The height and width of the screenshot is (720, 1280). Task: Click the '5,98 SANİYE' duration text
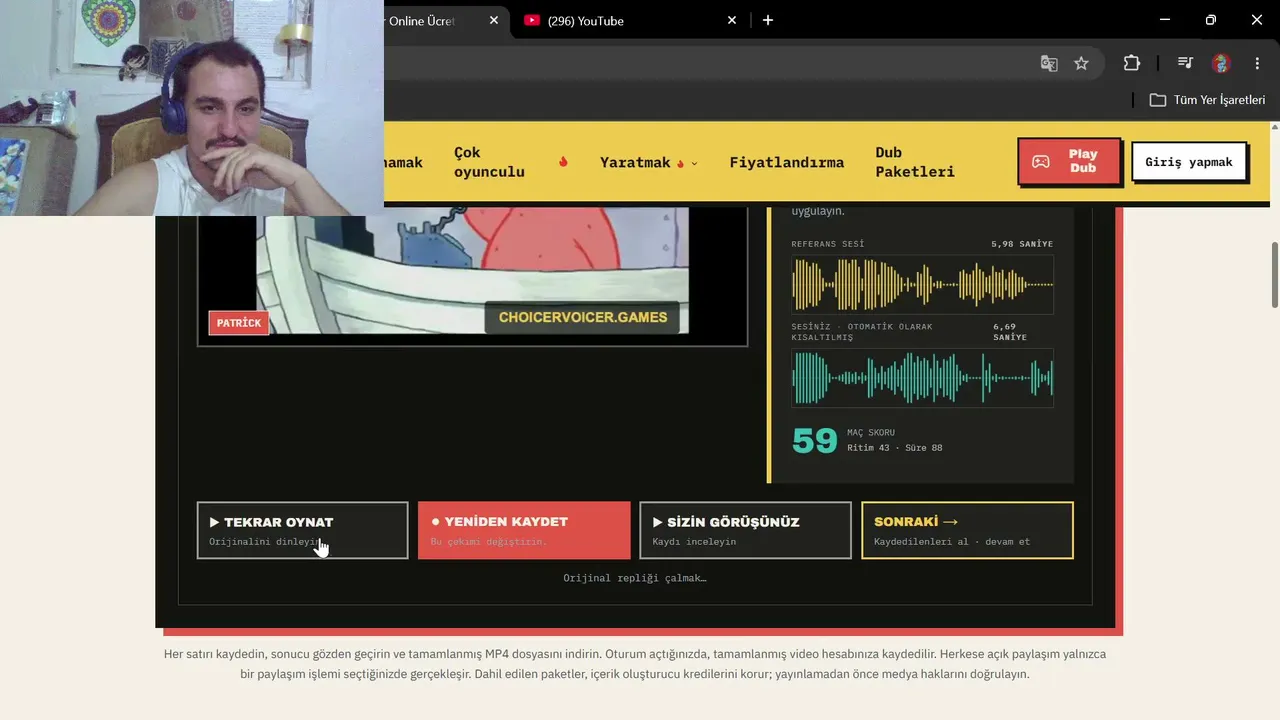[x=1022, y=244]
